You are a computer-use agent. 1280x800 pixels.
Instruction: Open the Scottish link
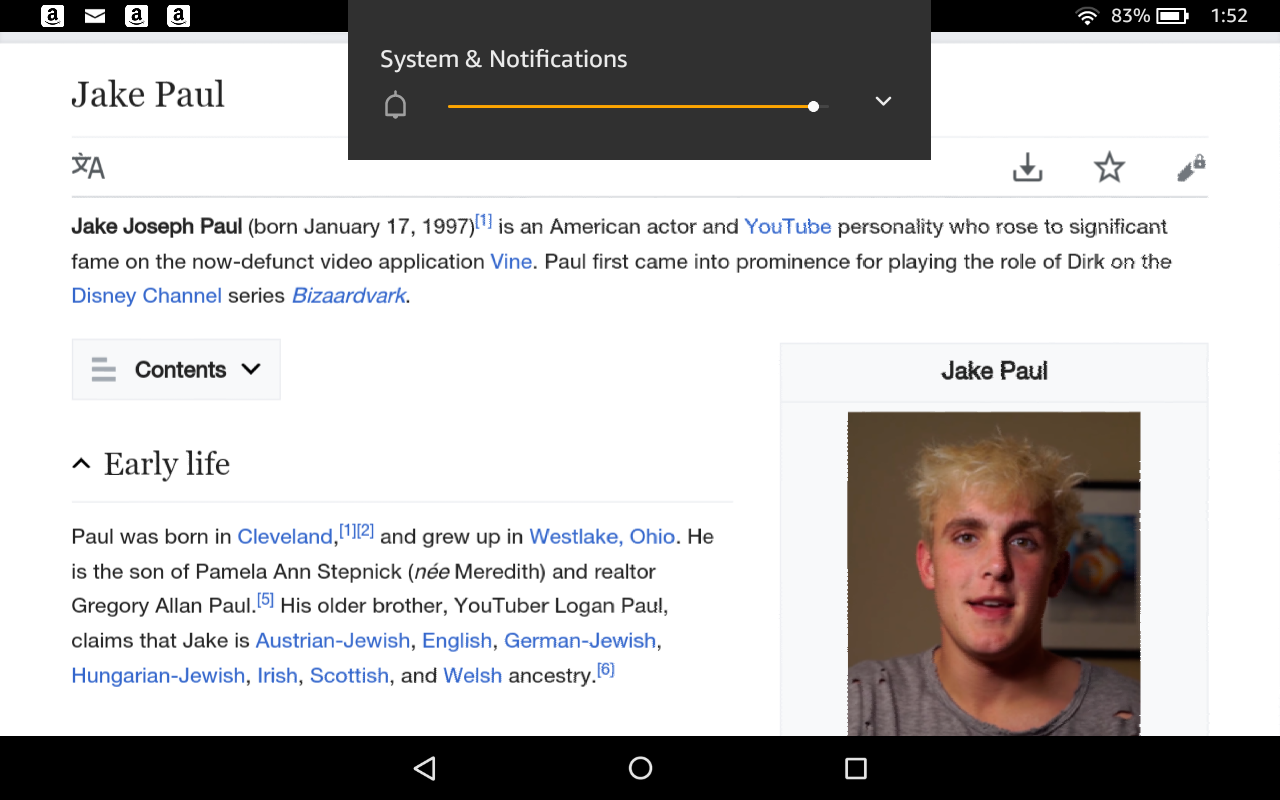point(349,676)
